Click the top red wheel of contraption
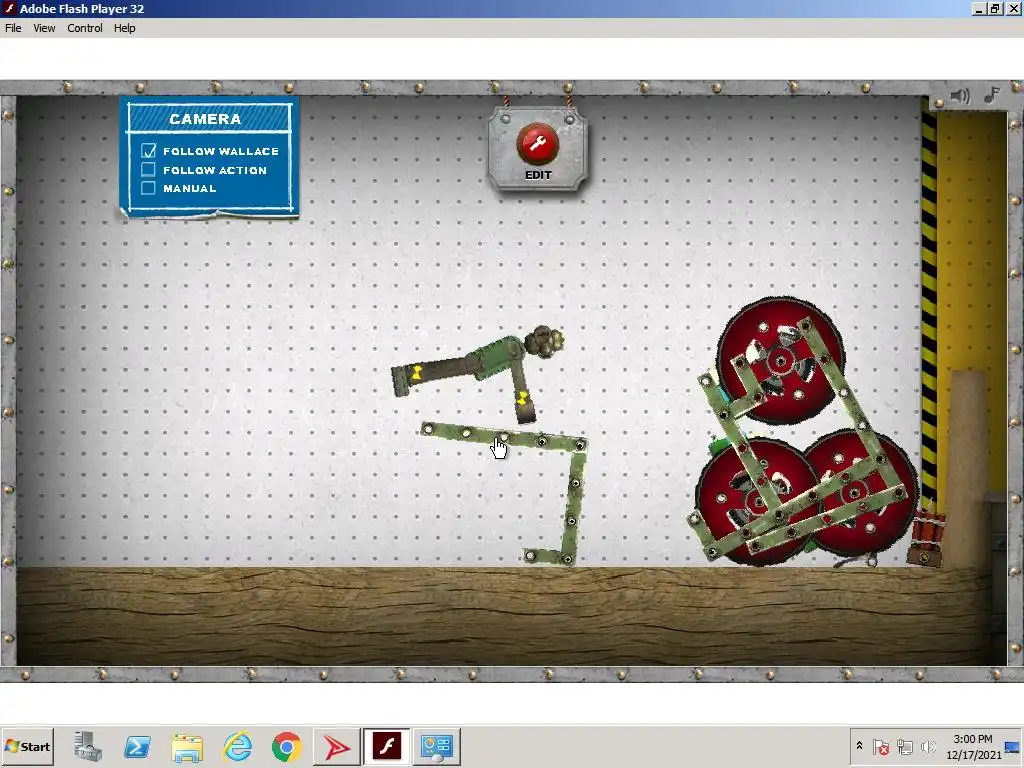 [x=780, y=360]
